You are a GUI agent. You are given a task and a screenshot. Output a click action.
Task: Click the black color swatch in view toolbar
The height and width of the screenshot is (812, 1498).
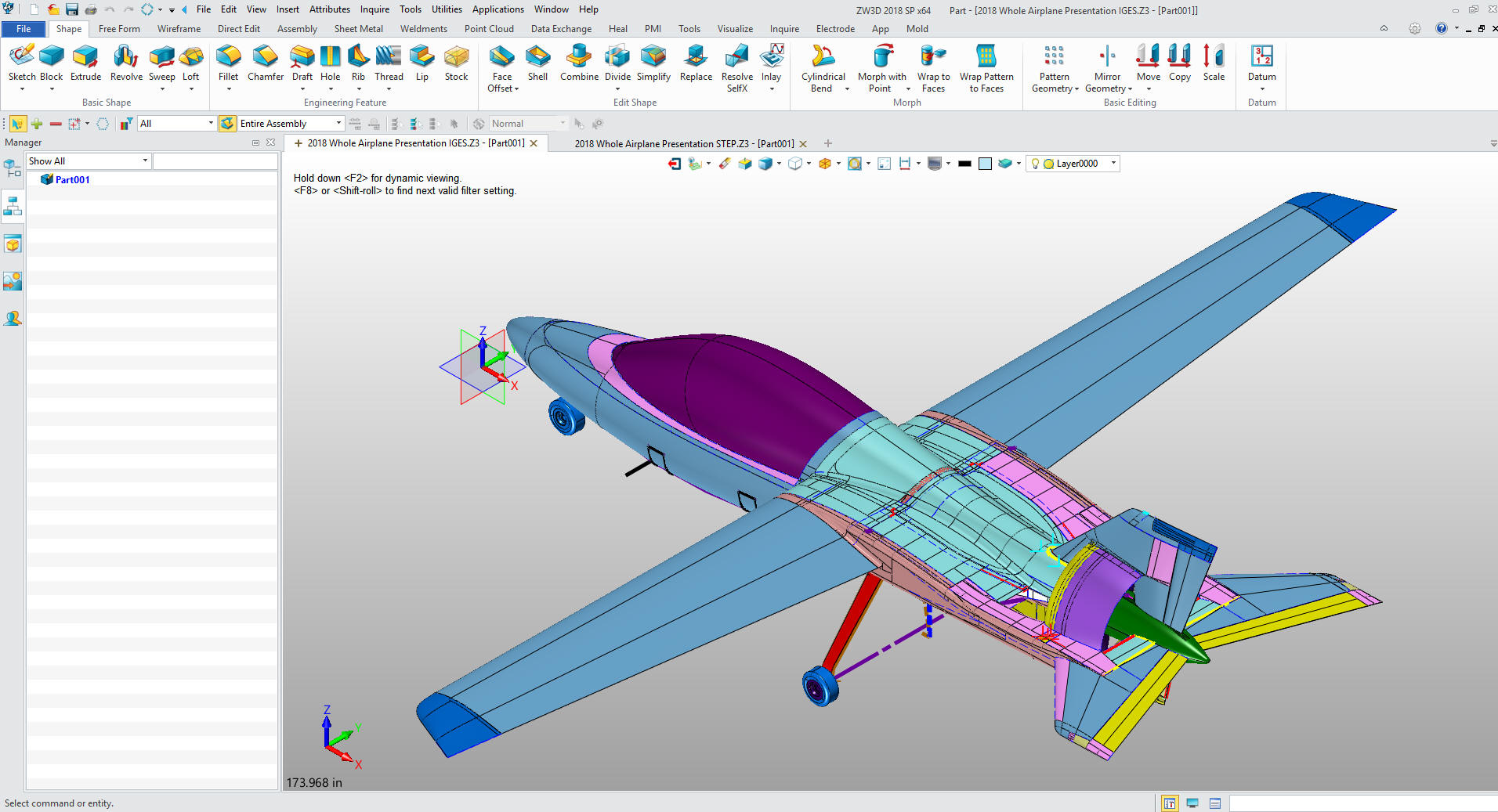click(964, 164)
